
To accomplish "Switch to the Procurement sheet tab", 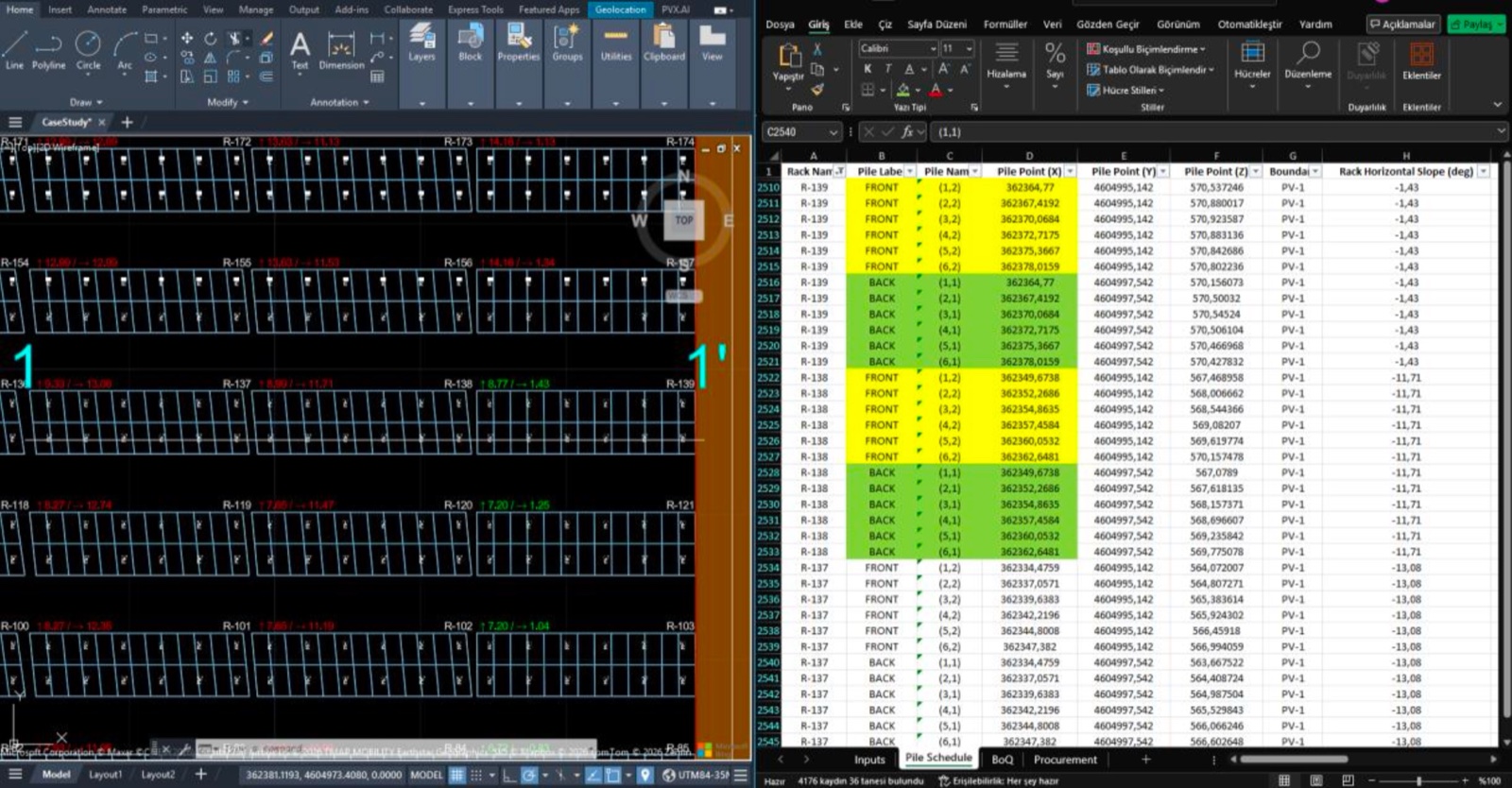I will (1065, 760).
